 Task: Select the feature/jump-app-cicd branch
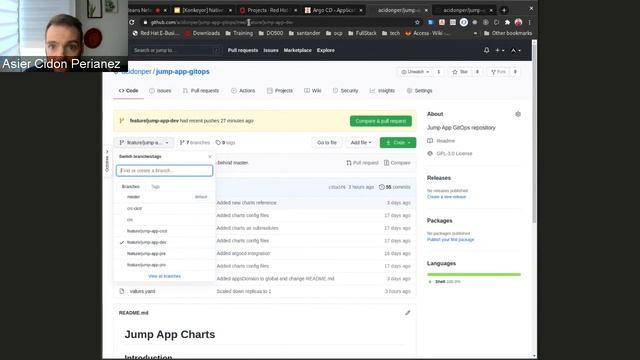[164, 231]
